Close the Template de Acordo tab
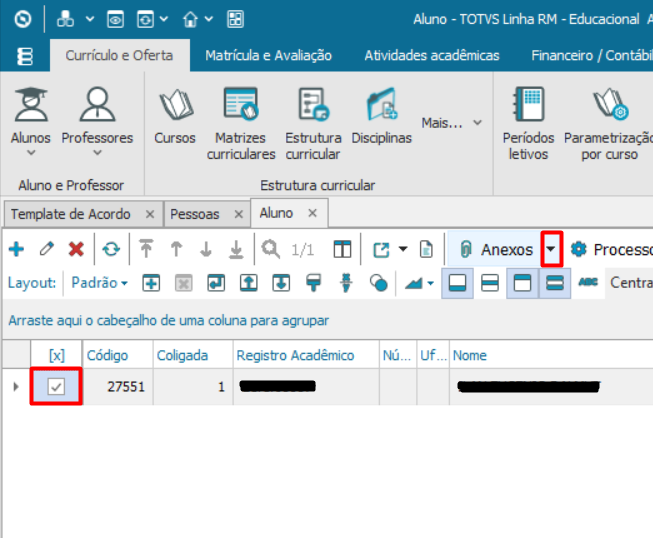 (x=149, y=214)
